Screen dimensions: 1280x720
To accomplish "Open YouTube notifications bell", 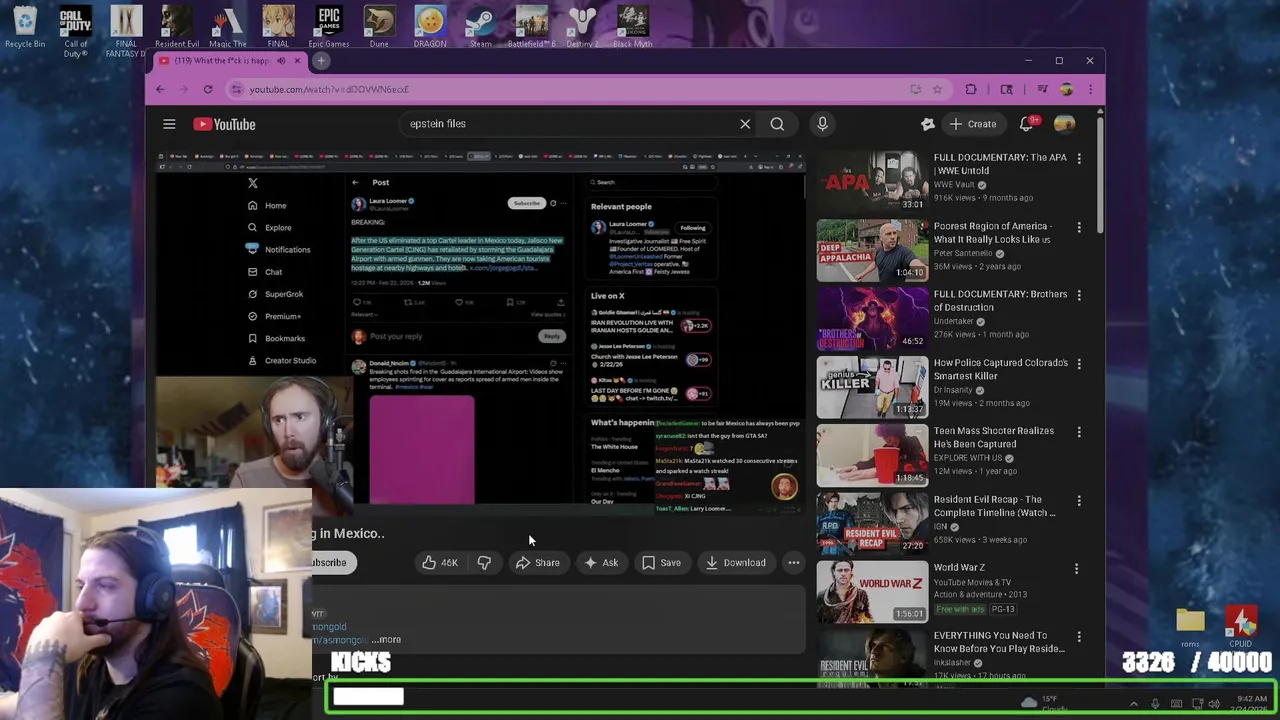I will (x=1026, y=124).
